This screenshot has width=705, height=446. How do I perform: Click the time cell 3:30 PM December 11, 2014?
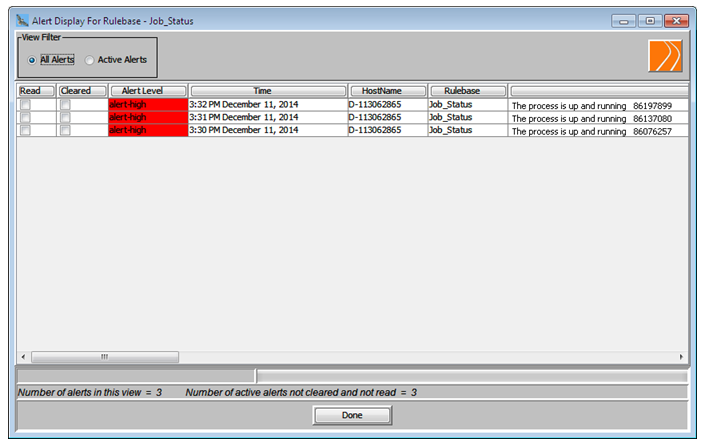pos(268,130)
